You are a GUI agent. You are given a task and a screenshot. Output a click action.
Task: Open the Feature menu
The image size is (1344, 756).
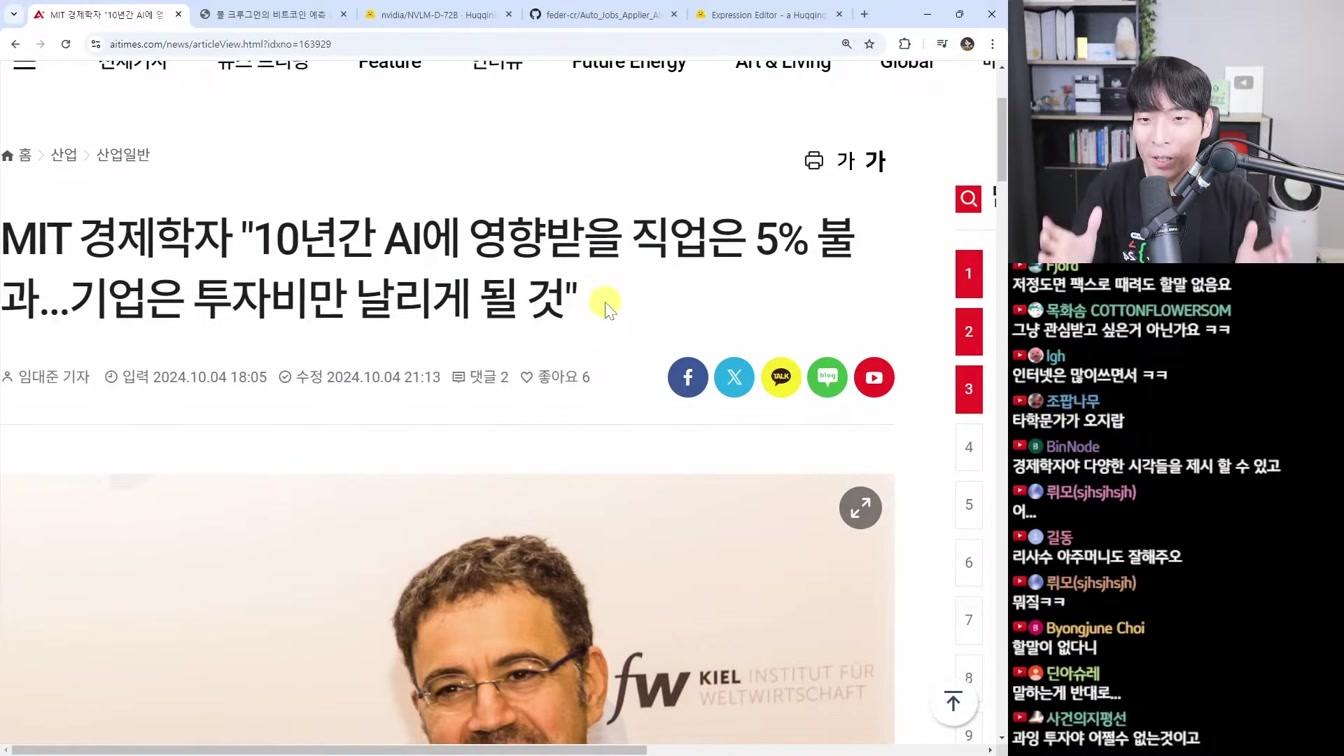coord(390,63)
